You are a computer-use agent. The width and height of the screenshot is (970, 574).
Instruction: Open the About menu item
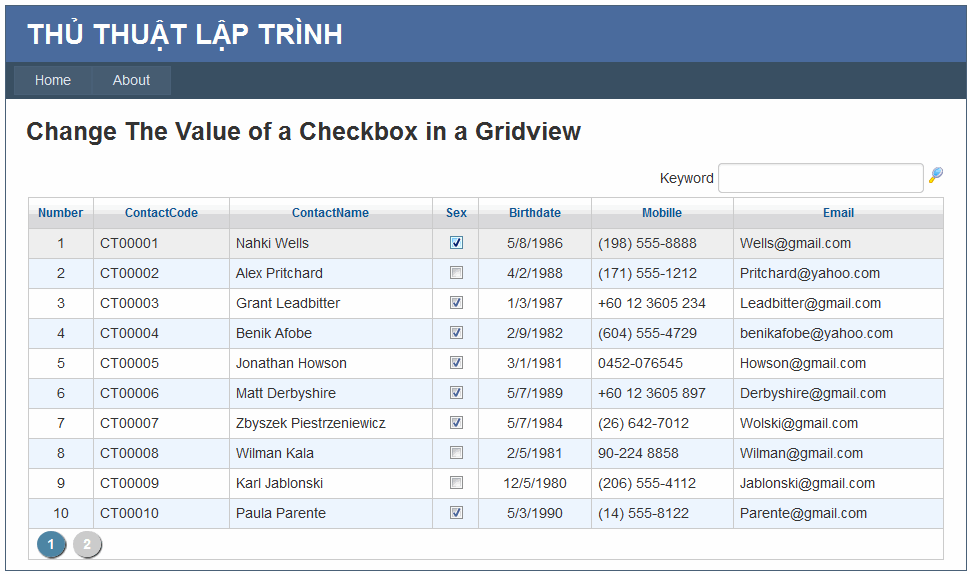pyautogui.click(x=131, y=80)
